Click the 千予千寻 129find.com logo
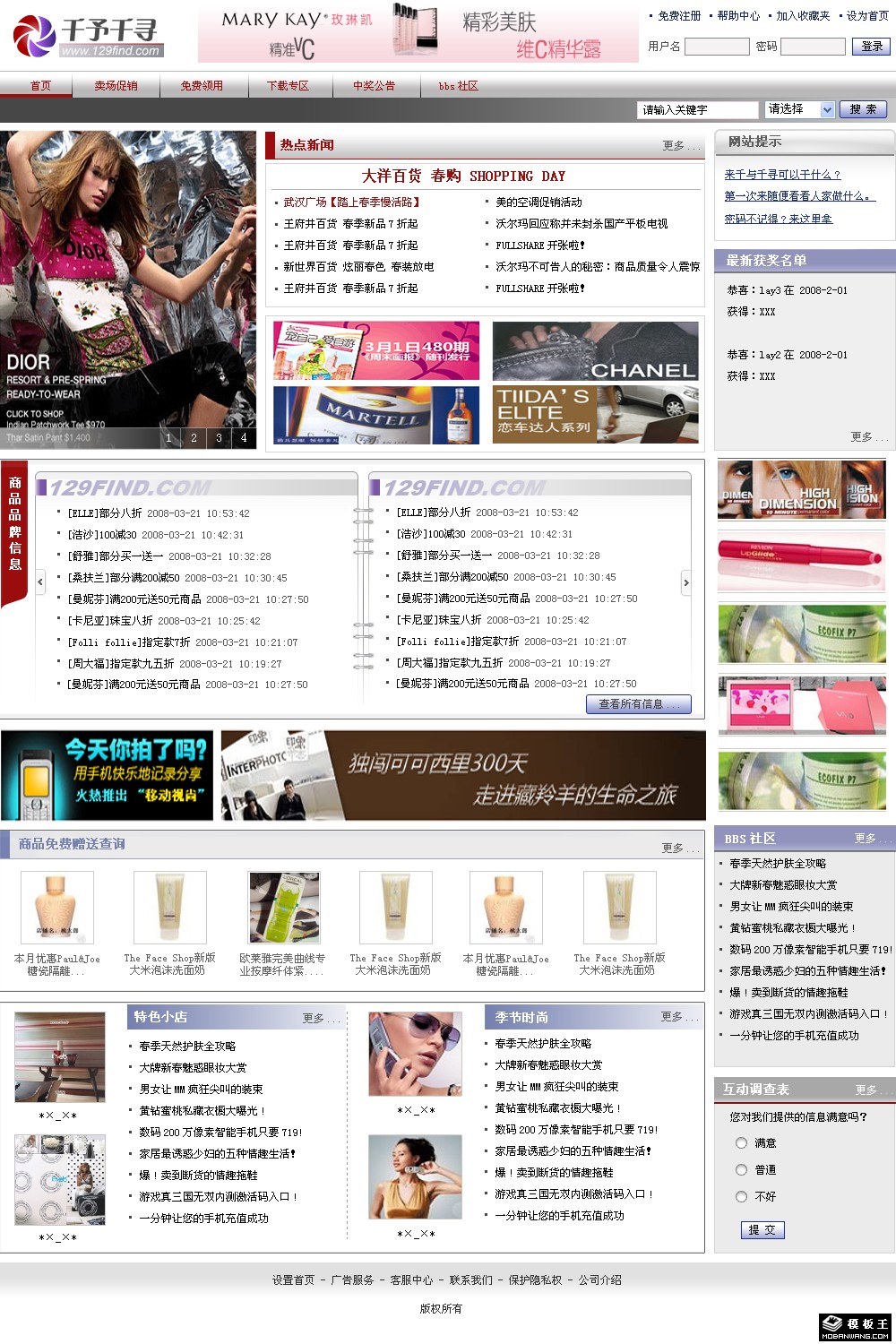896x1344 pixels. click(88, 36)
